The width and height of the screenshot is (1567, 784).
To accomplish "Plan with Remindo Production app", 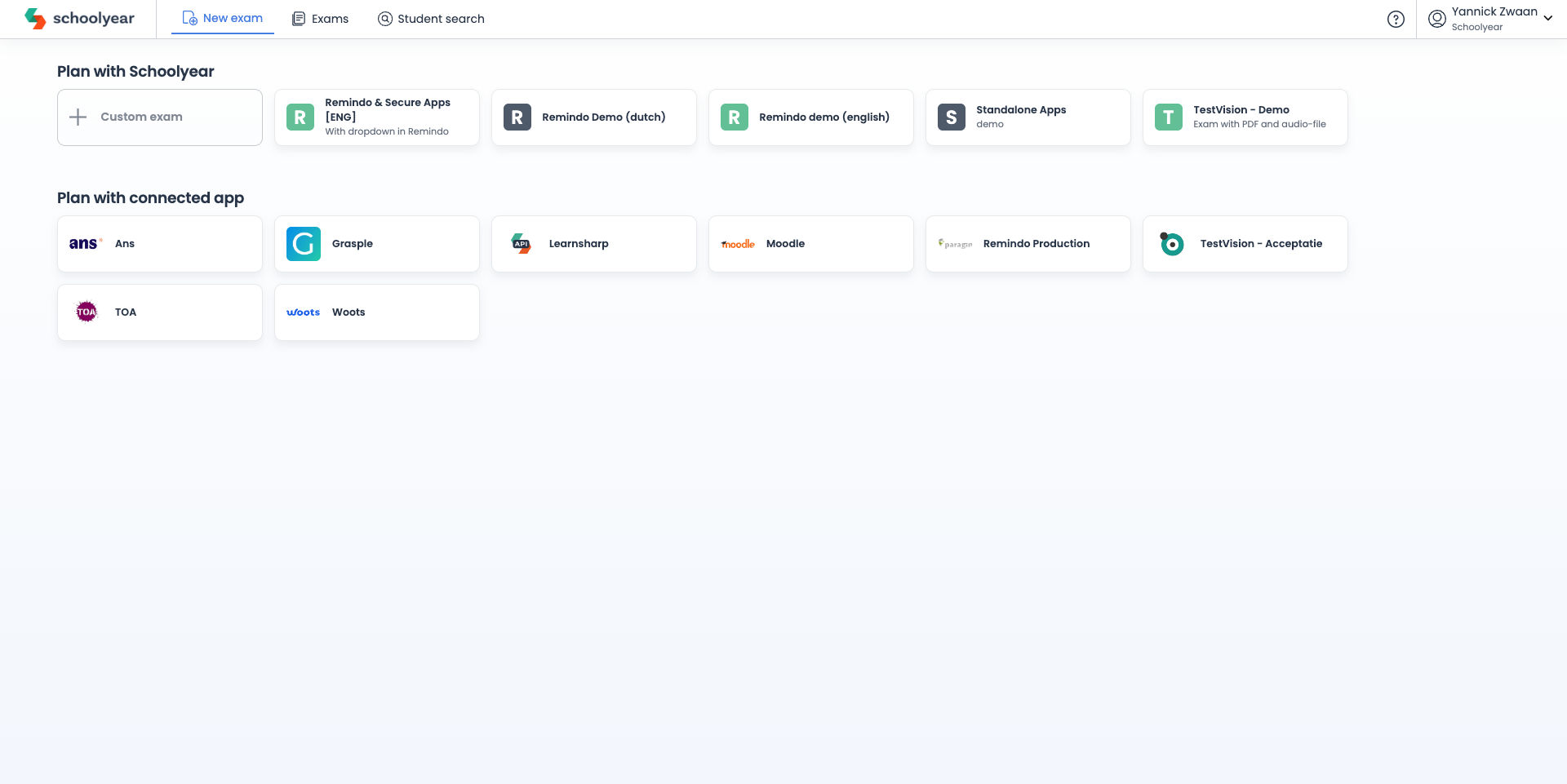I will click(1028, 244).
